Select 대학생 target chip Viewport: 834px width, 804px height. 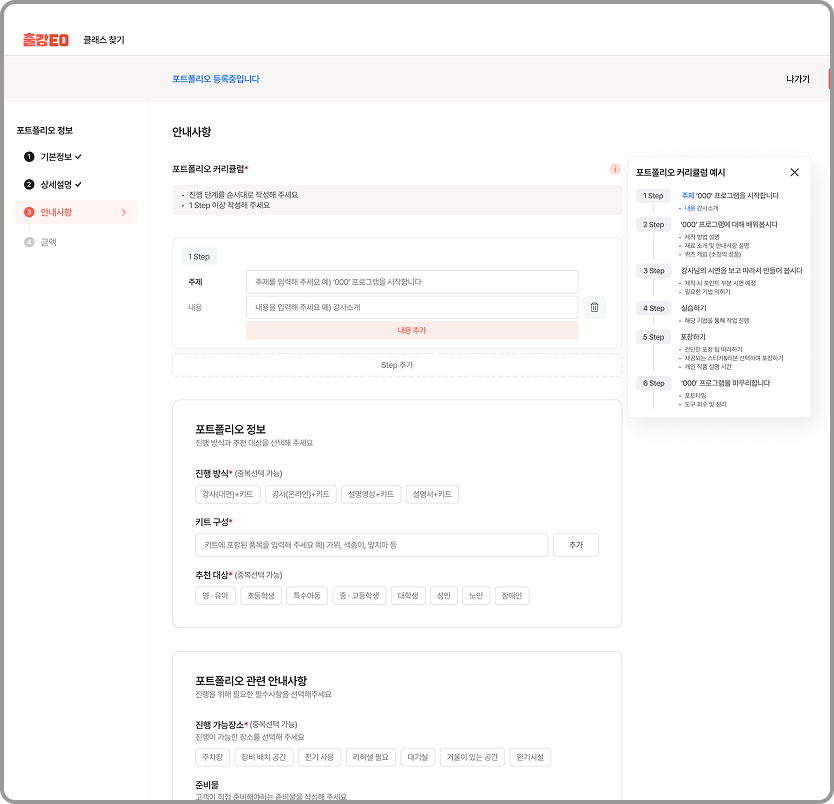pos(408,596)
